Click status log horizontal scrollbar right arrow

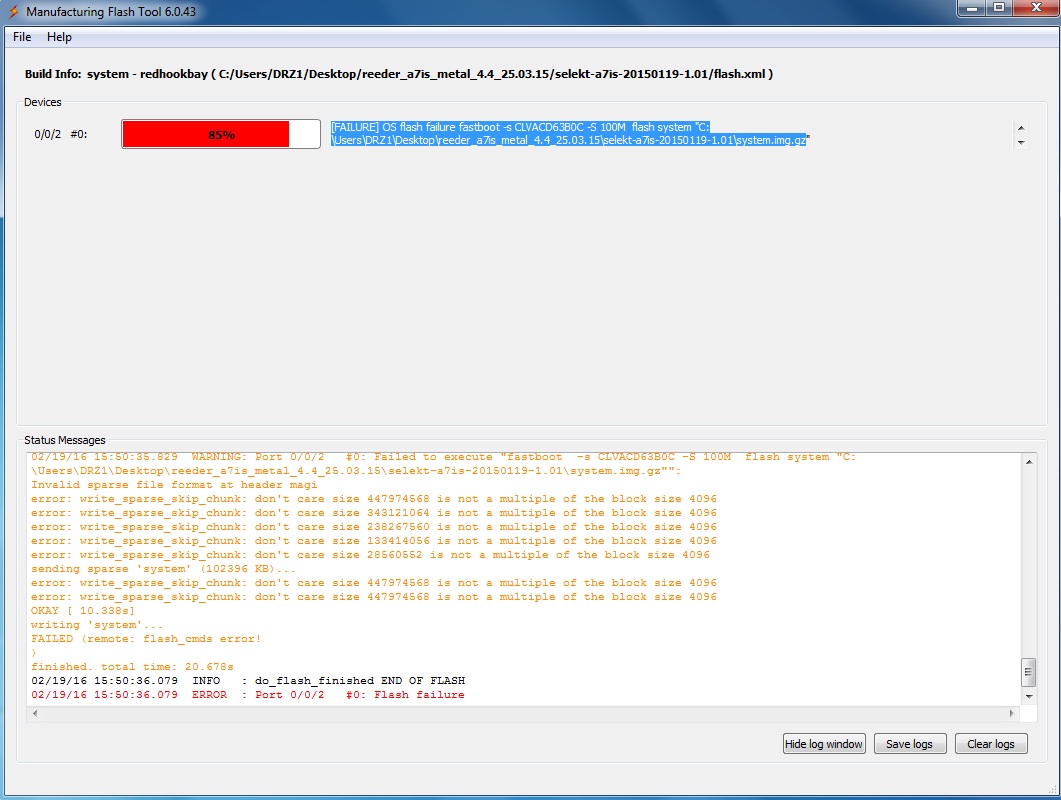tap(1012, 714)
